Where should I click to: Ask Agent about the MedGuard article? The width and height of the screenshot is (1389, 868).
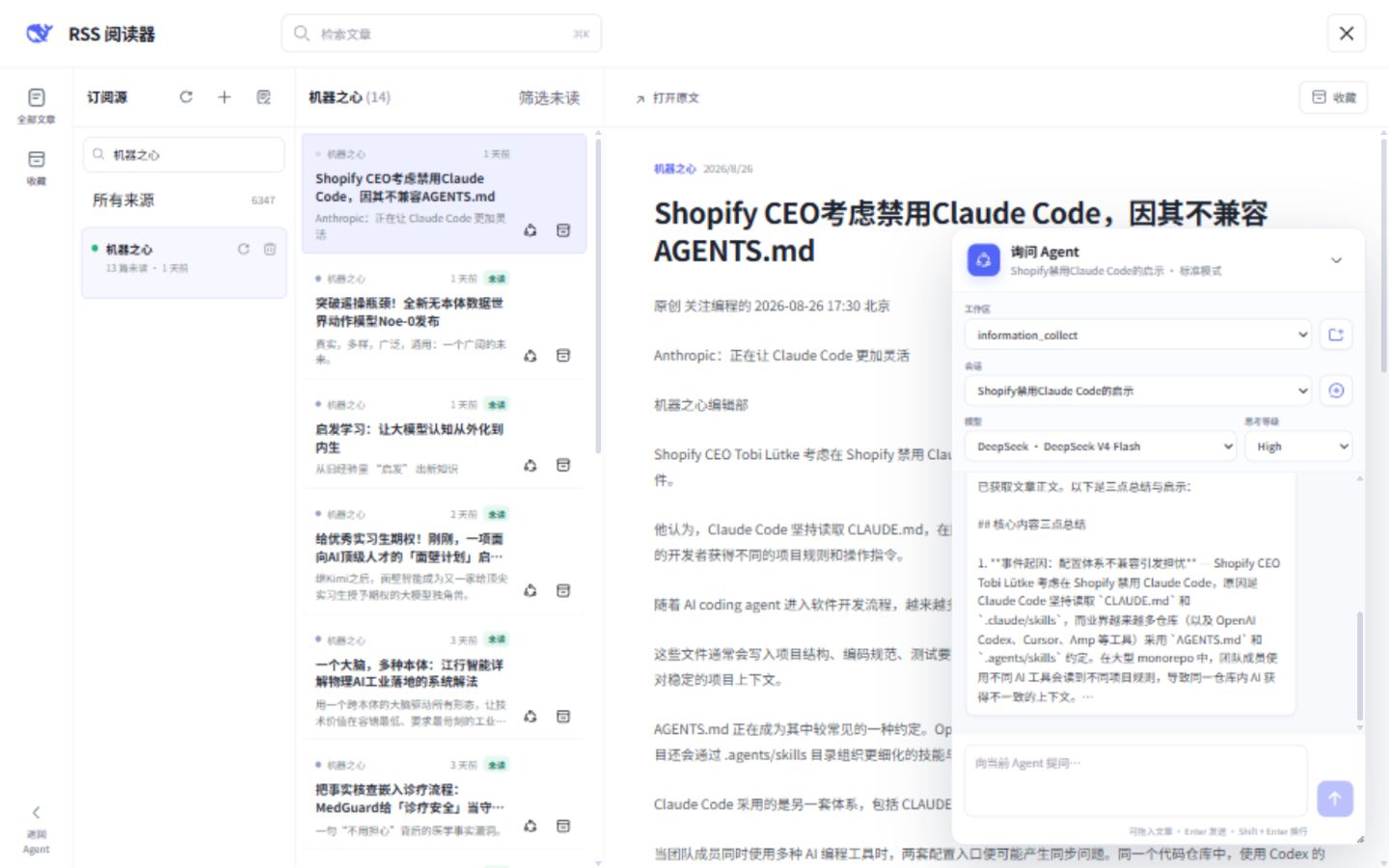[531, 827]
